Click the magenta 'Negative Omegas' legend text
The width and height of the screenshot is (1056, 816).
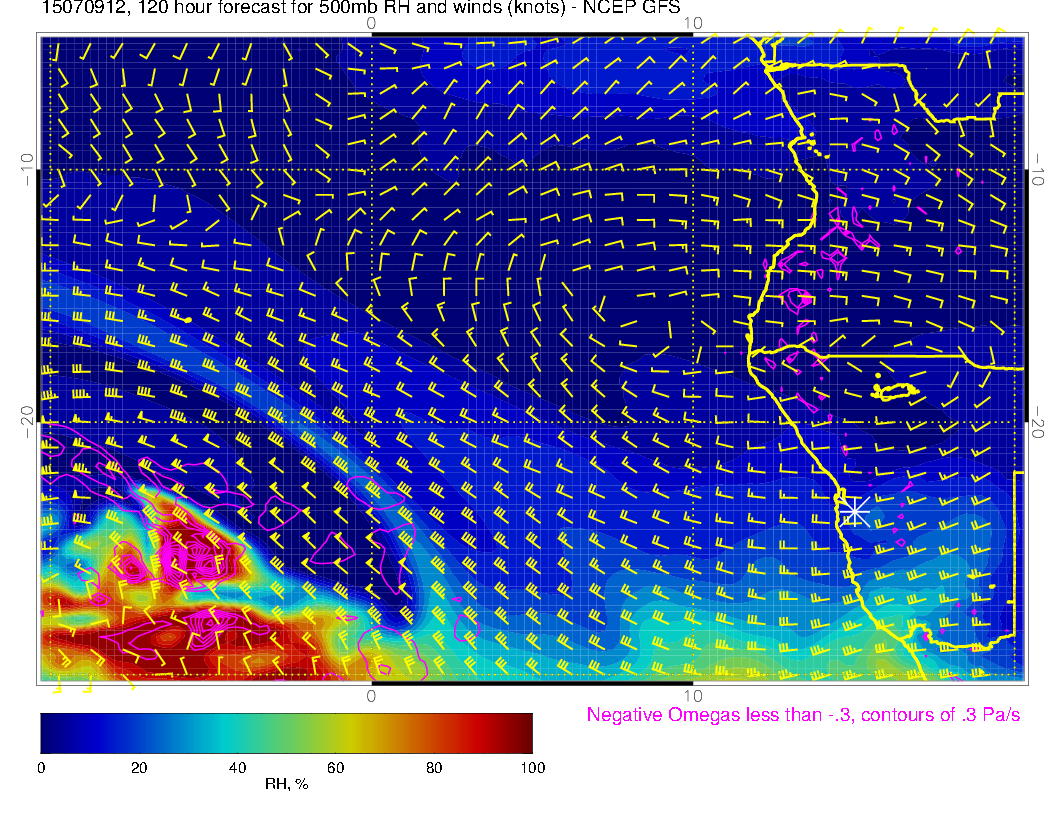803,715
